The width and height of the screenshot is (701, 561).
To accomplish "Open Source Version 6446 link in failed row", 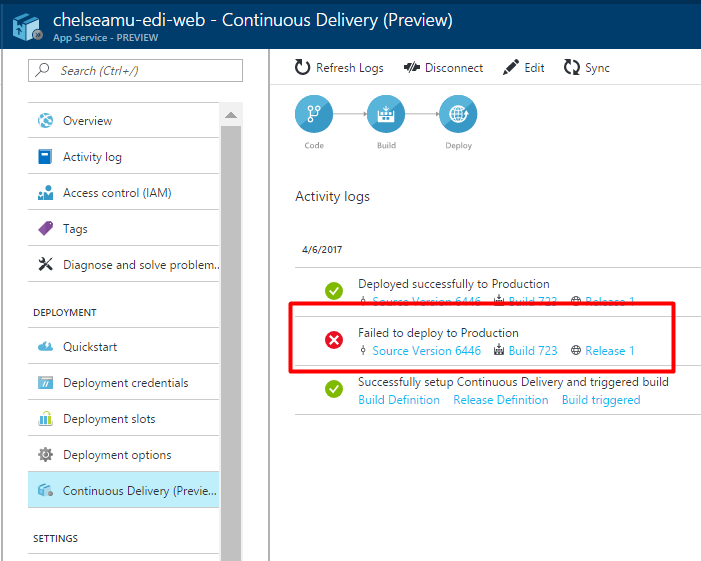I will [x=427, y=351].
